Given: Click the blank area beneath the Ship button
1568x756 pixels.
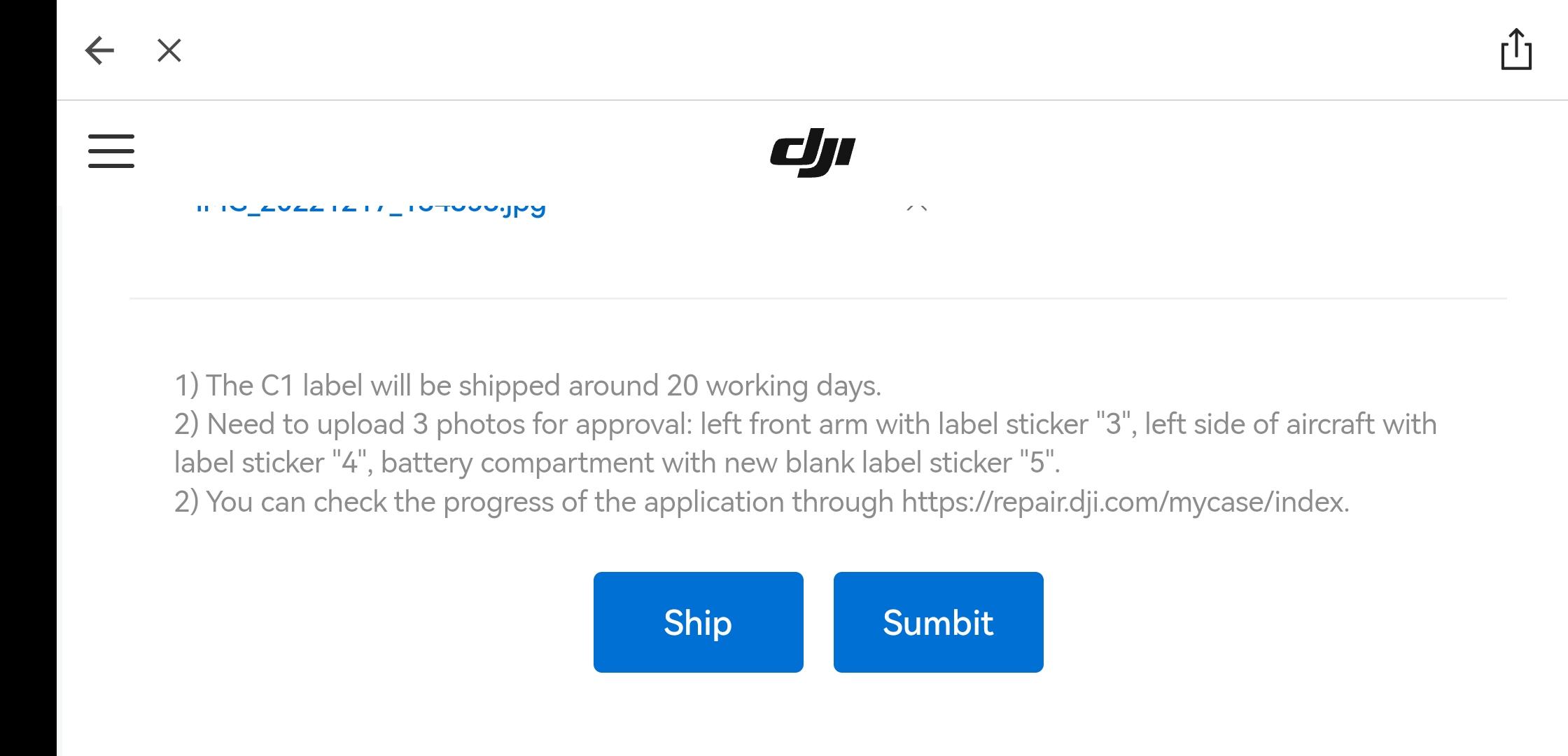Looking at the screenshot, I should (x=699, y=714).
